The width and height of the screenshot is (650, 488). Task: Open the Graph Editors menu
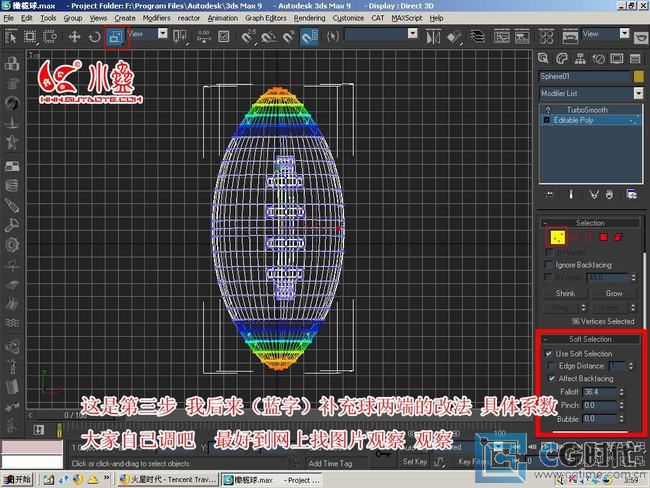click(x=266, y=18)
